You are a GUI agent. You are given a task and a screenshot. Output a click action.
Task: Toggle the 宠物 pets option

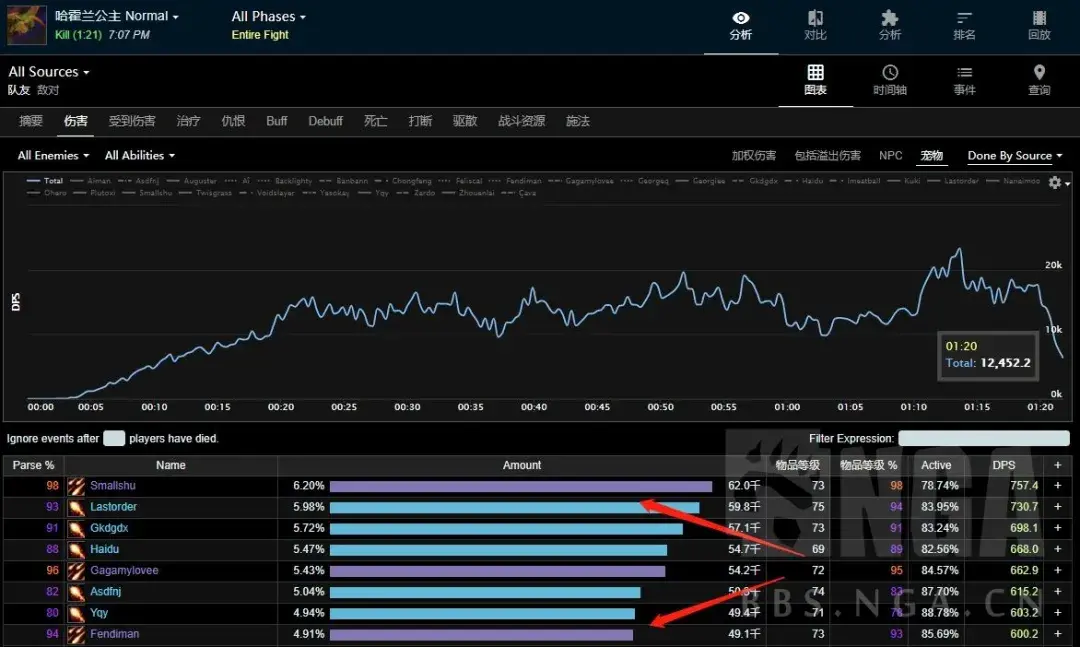coord(931,156)
